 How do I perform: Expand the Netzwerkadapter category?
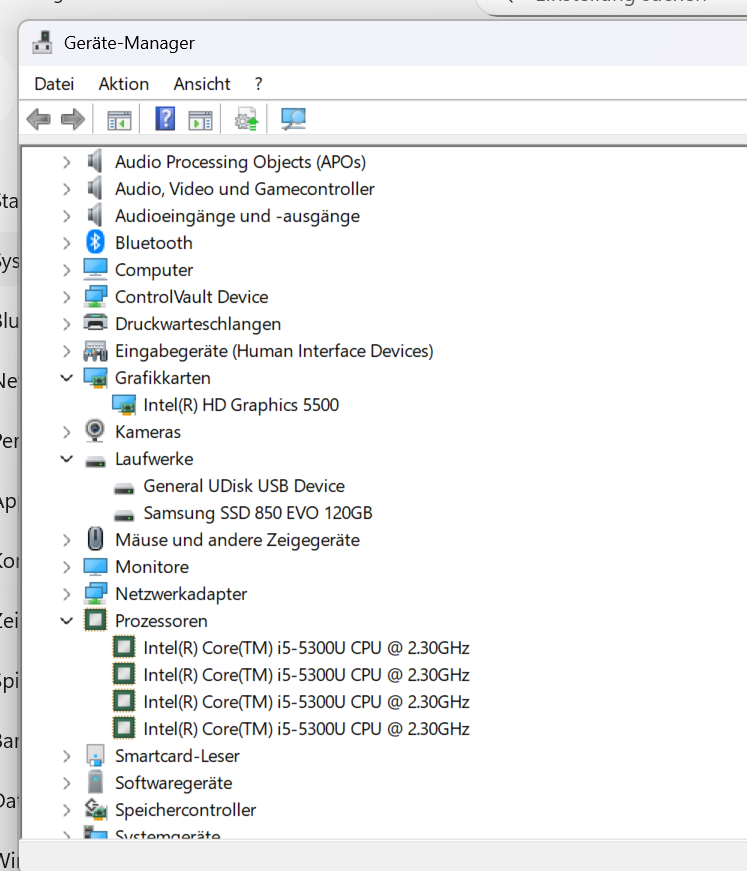click(x=67, y=594)
